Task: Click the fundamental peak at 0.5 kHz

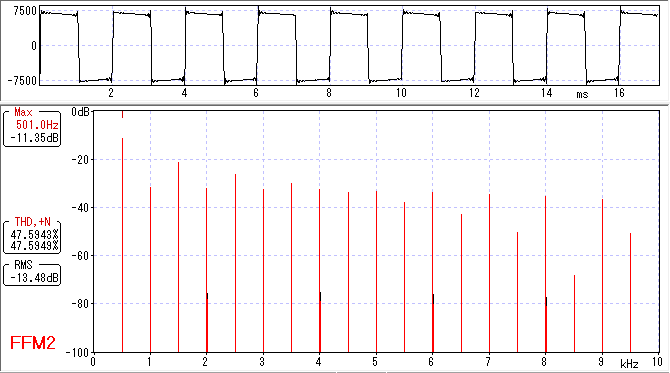Action: coord(123,244)
